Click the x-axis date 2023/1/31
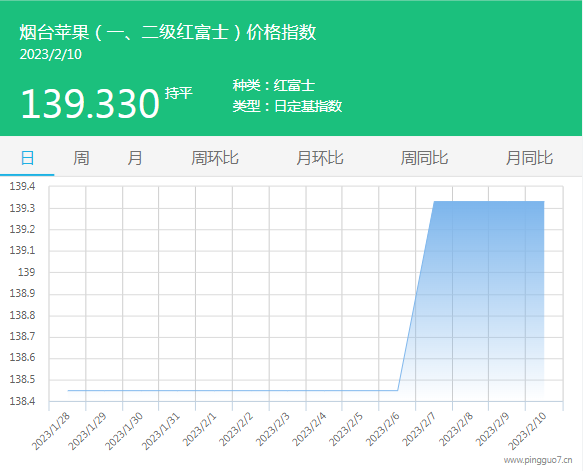The width and height of the screenshot is (583, 471). tap(161, 431)
